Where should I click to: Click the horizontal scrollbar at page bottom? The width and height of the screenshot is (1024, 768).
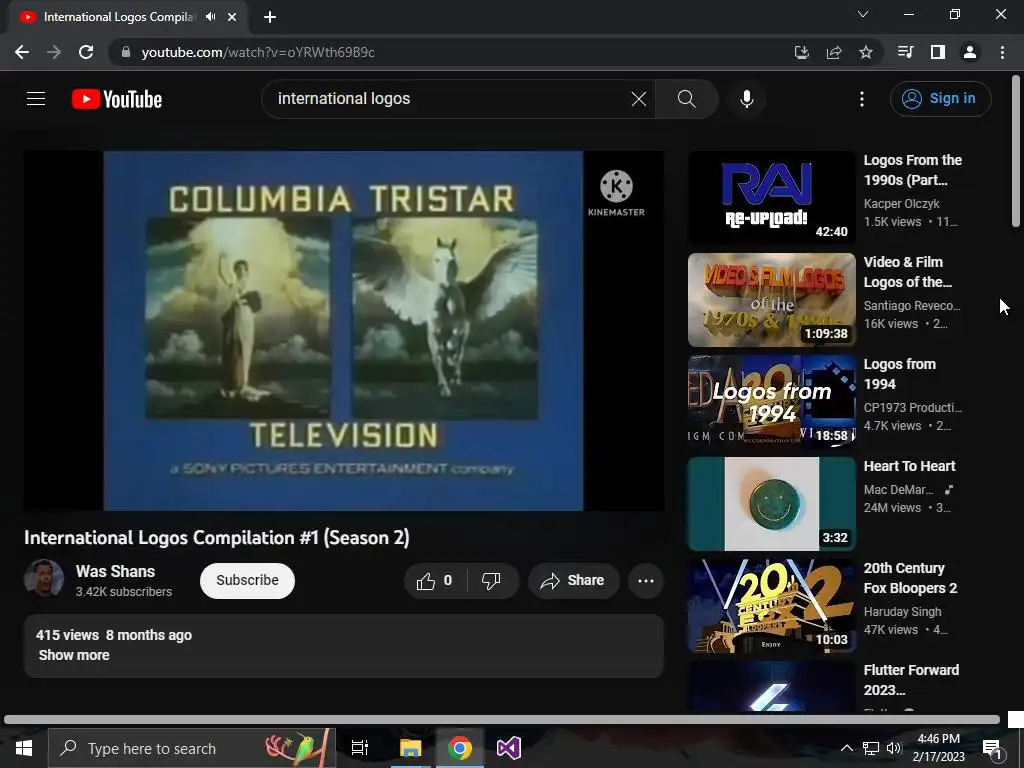(502, 719)
